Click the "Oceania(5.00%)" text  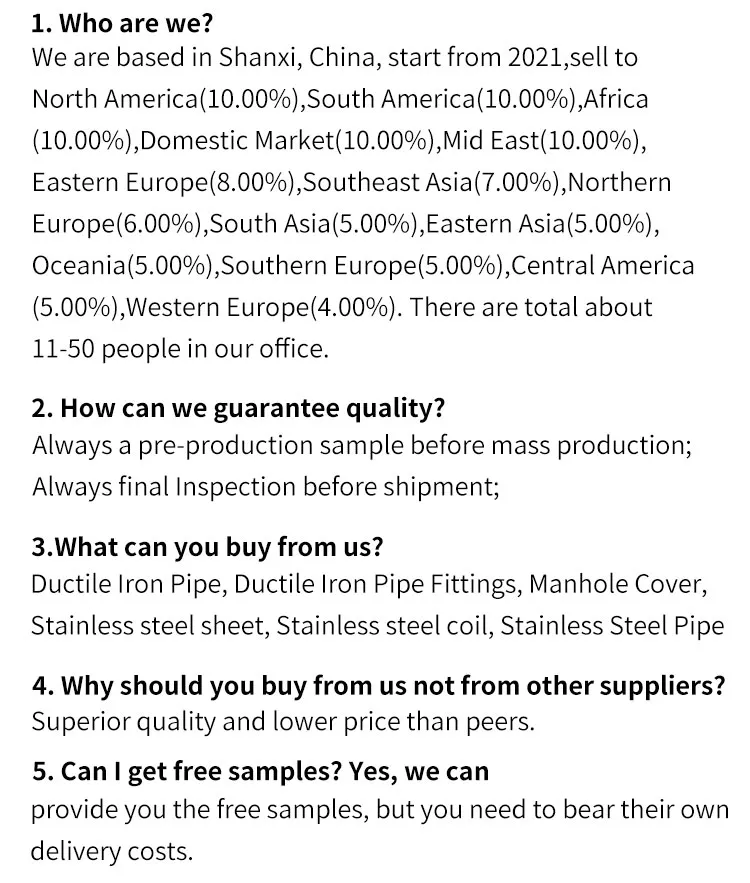tap(122, 266)
